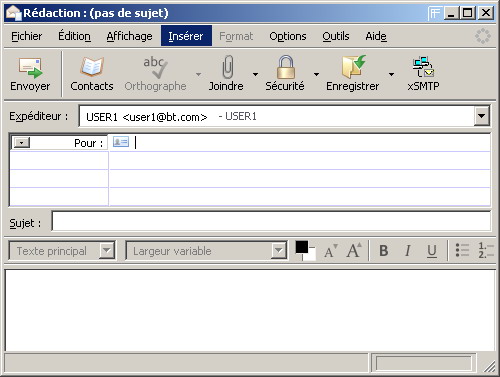
Task: Open the Options menu
Action: tap(288, 36)
